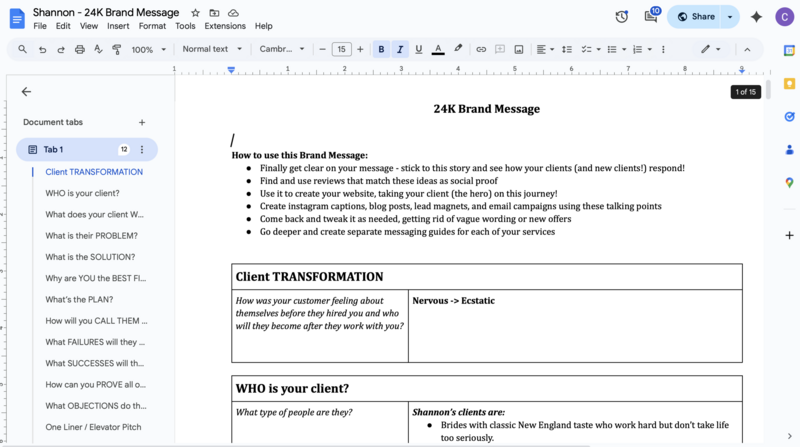Image resolution: width=800 pixels, height=447 pixels.
Task: Open Tab 1 options three dots
Action: (x=142, y=150)
